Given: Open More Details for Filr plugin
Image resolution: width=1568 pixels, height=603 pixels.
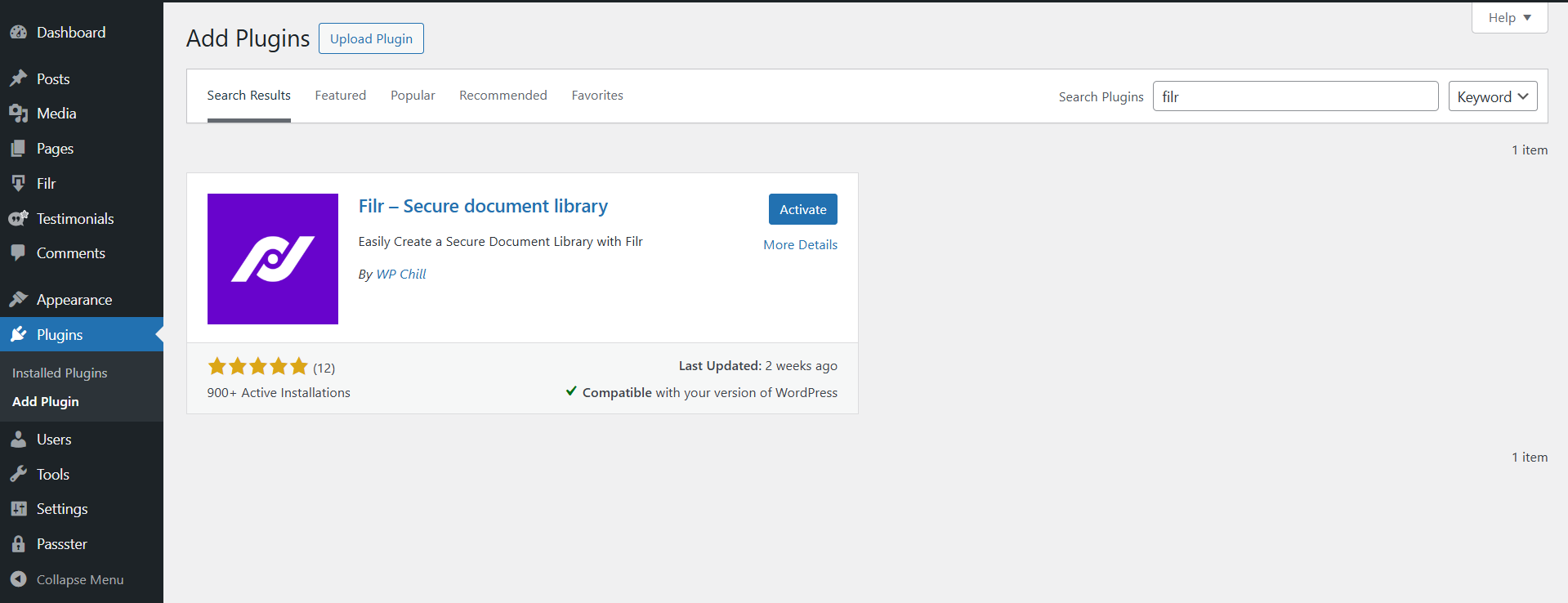Looking at the screenshot, I should [801, 244].
